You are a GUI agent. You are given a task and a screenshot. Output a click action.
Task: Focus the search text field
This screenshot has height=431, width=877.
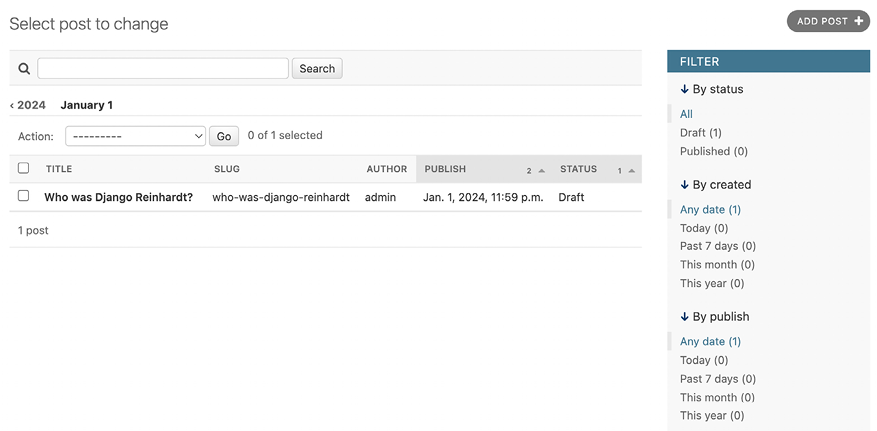[x=163, y=68]
